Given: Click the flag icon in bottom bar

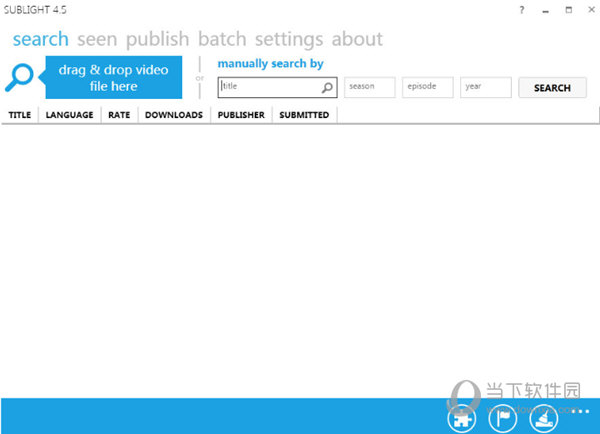Looking at the screenshot, I should coord(503,419).
